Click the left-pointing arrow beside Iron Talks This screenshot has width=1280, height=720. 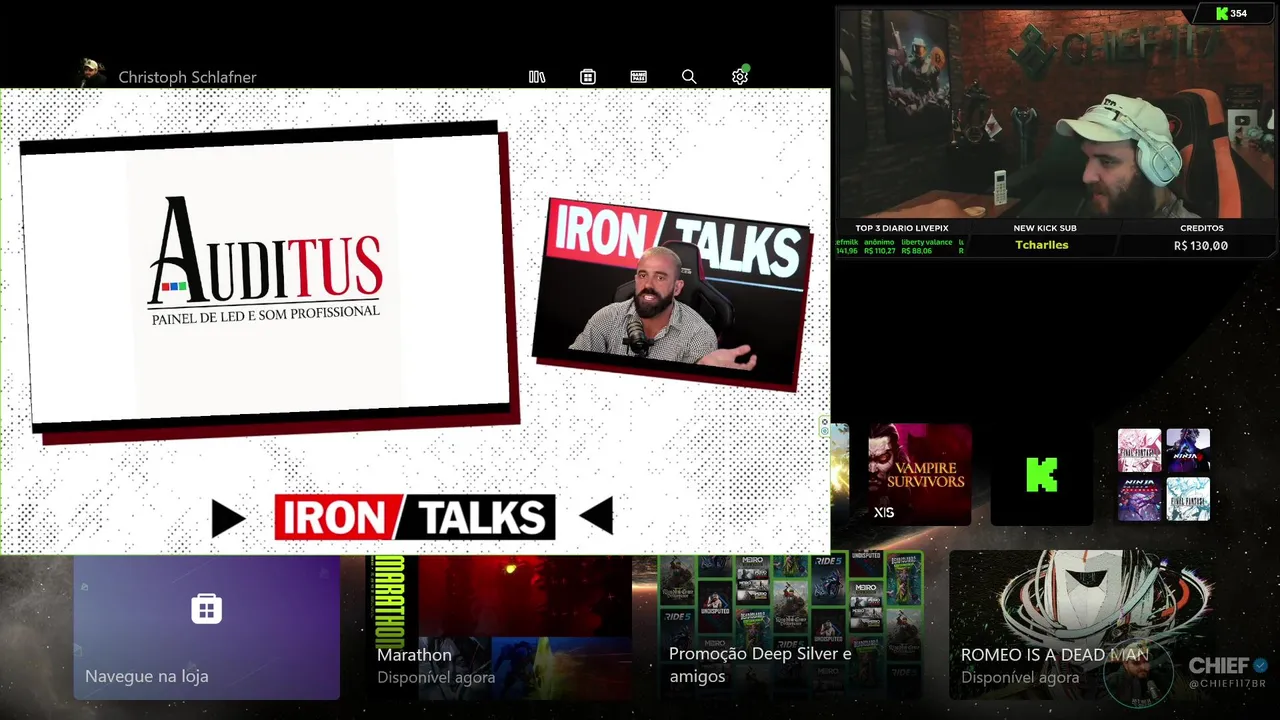[x=597, y=517]
